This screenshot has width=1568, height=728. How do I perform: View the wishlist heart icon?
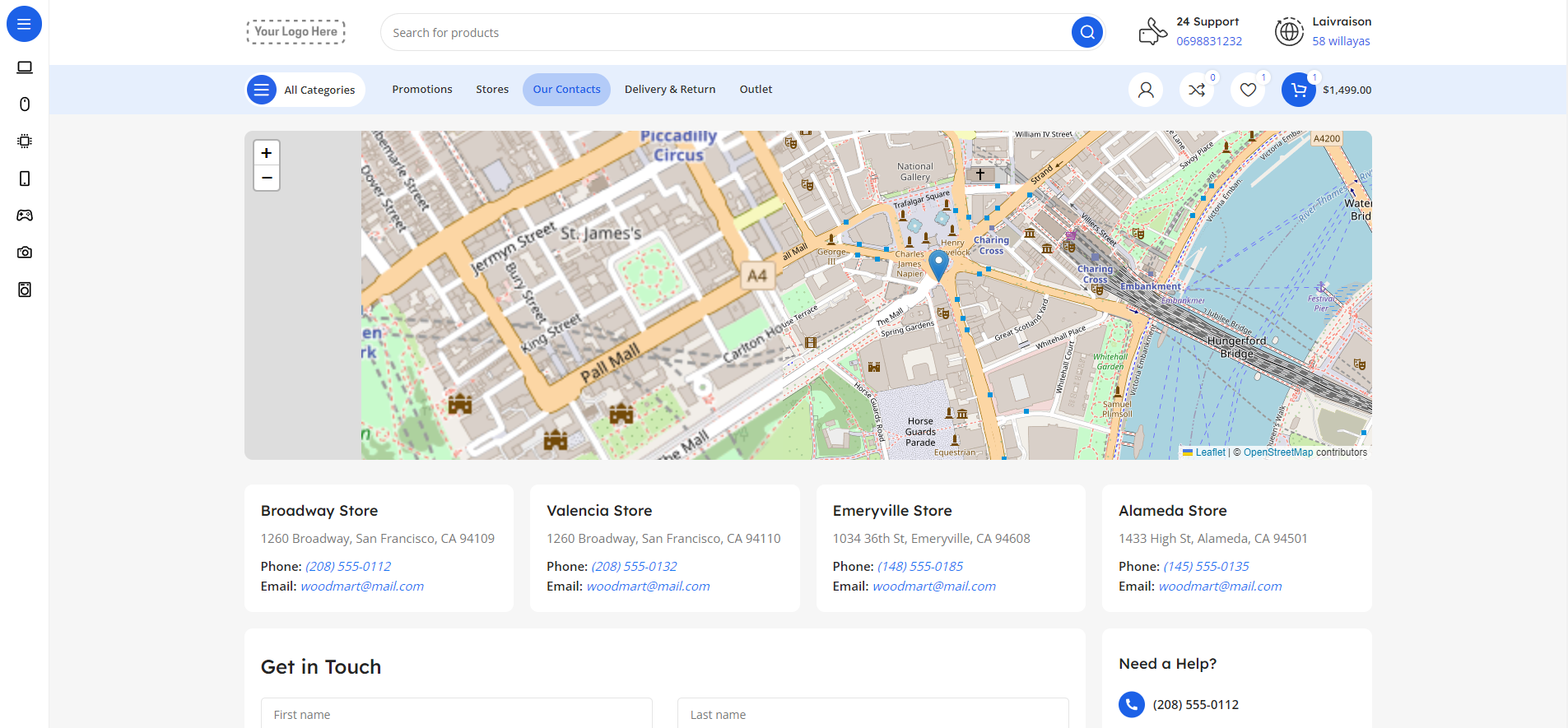click(1248, 90)
